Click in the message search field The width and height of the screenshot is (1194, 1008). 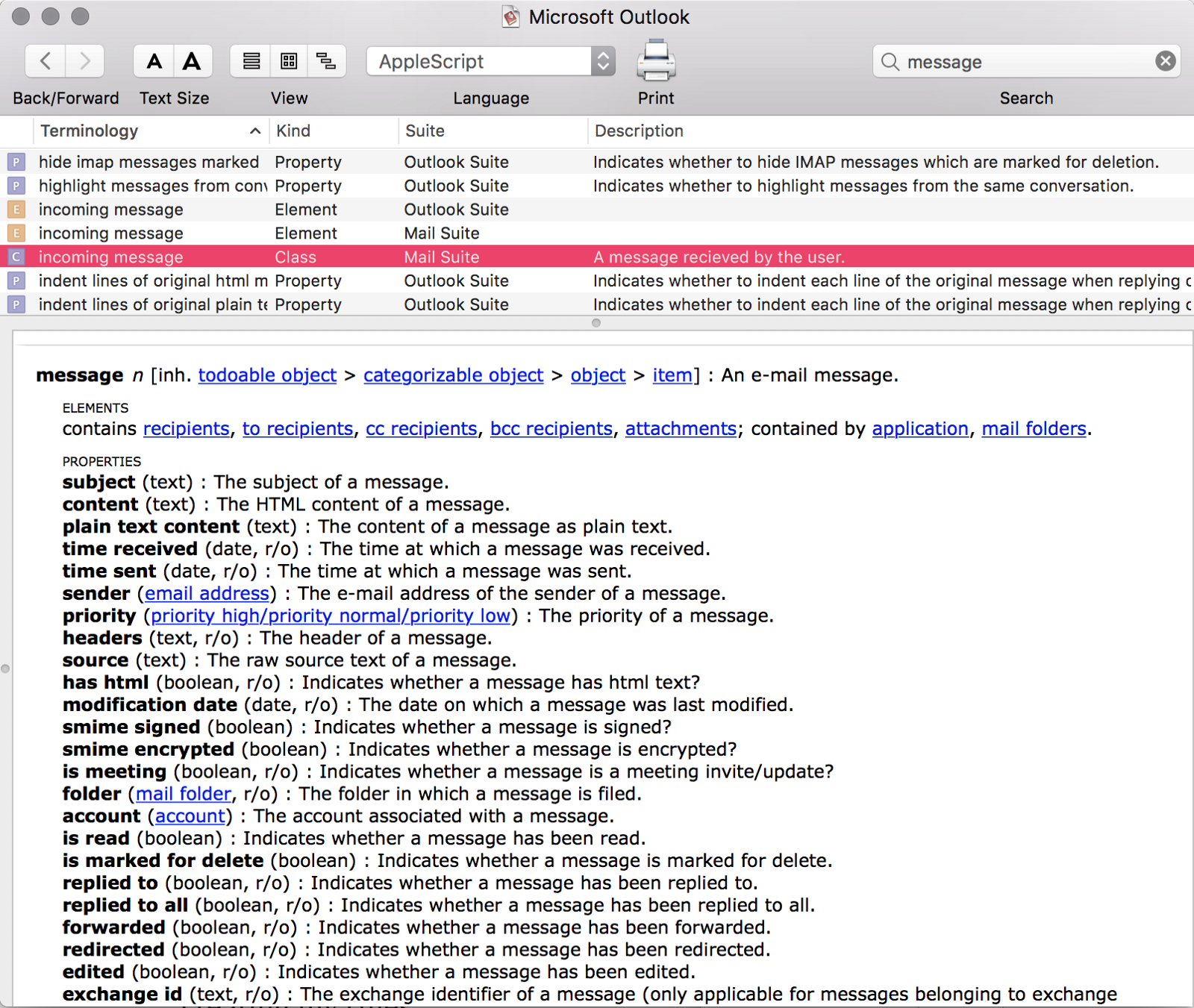(x=1022, y=62)
